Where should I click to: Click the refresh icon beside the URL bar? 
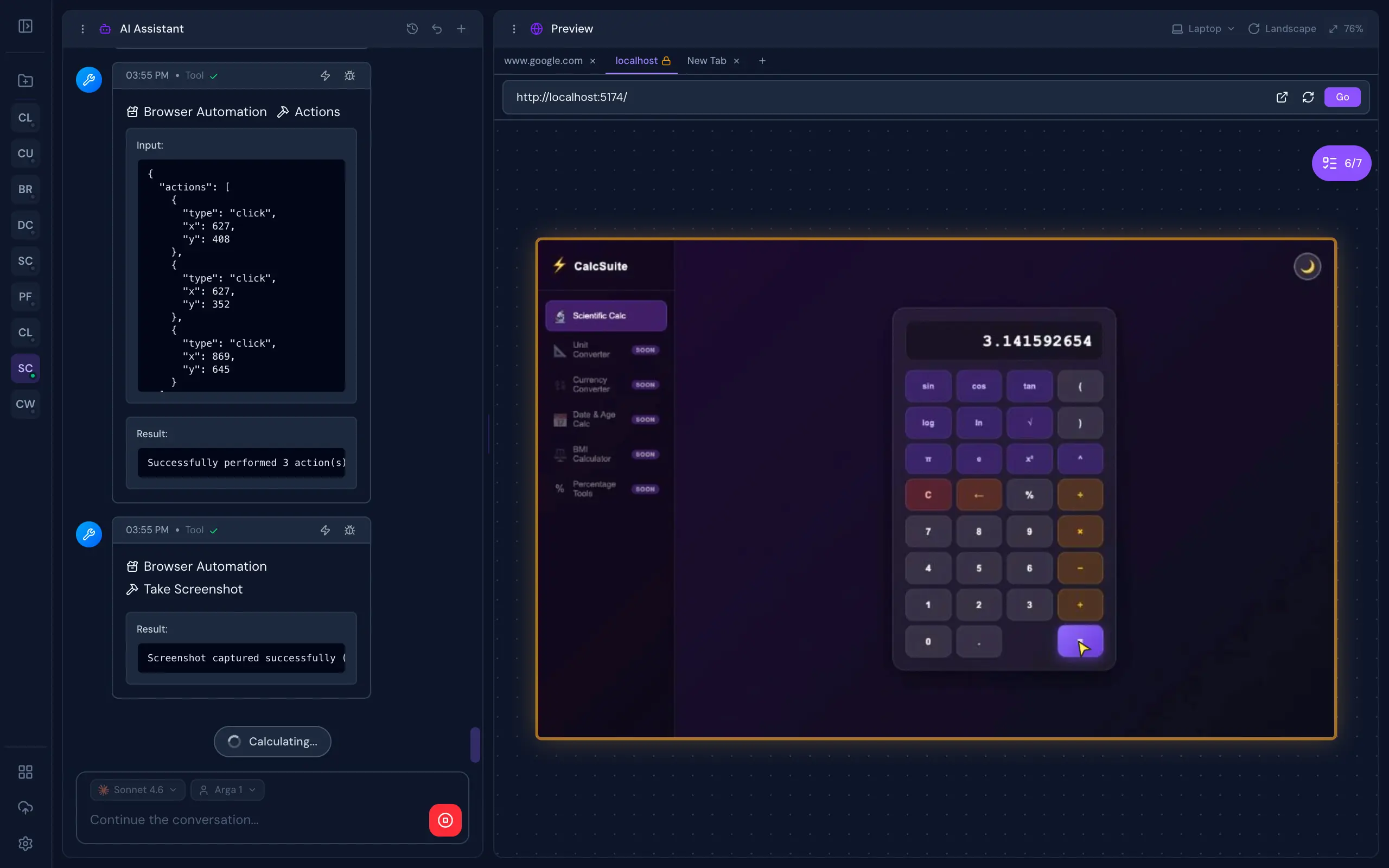(1308, 97)
